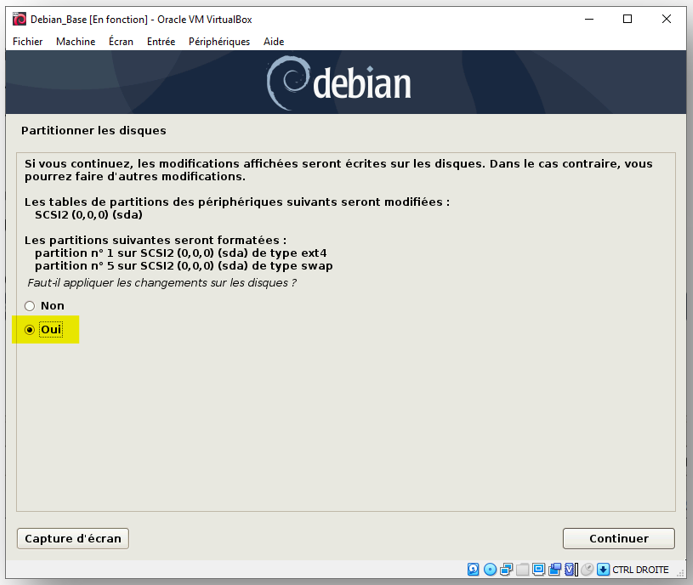Click the video capture status icon

(x=555, y=569)
